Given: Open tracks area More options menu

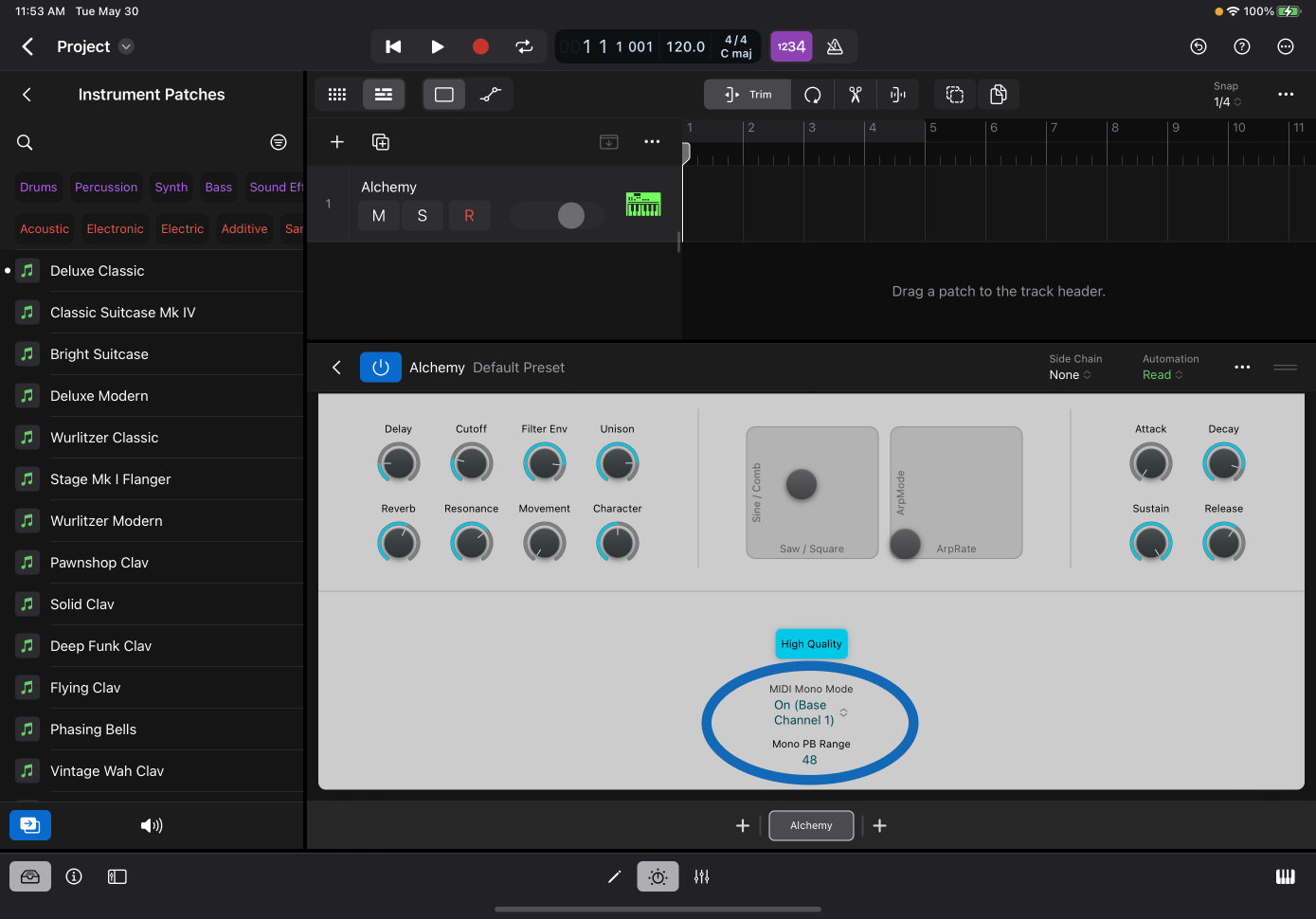Looking at the screenshot, I should click(x=1286, y=95).
